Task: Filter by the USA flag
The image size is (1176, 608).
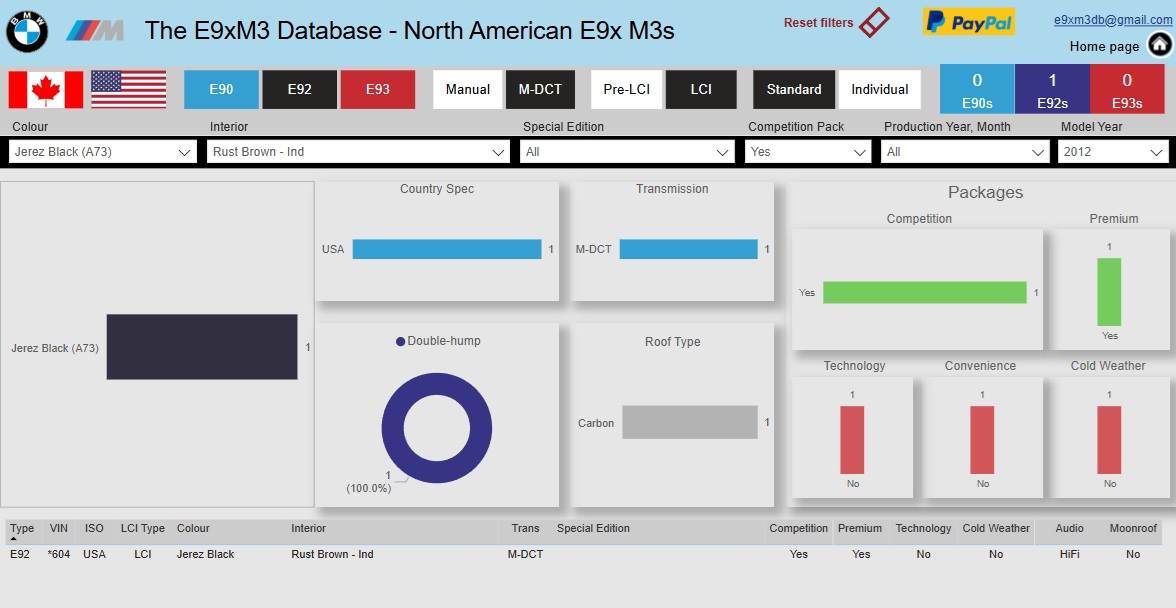Action: [129, 90]
